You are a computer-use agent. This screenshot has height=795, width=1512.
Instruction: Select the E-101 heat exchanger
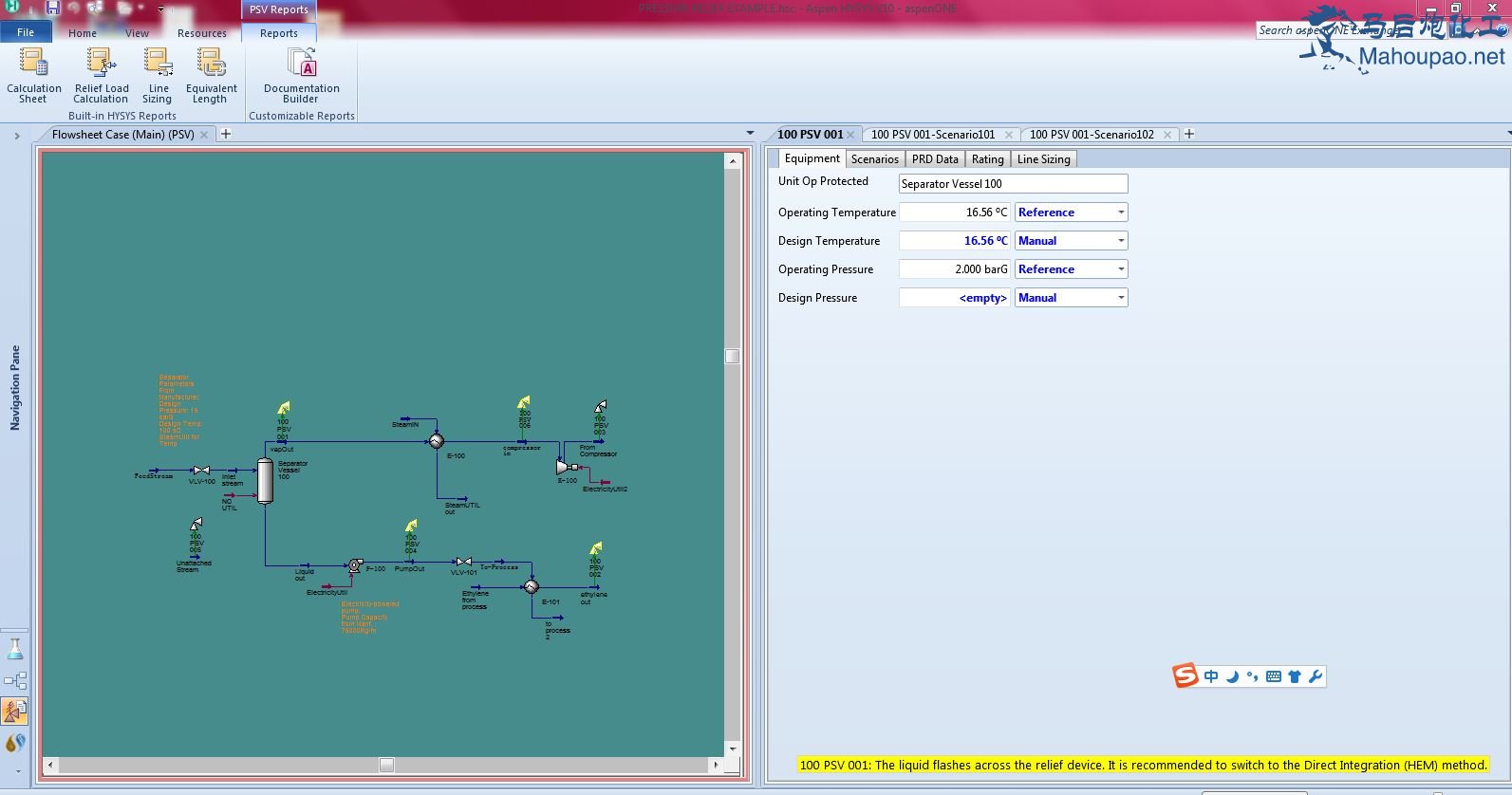[532, 587]
